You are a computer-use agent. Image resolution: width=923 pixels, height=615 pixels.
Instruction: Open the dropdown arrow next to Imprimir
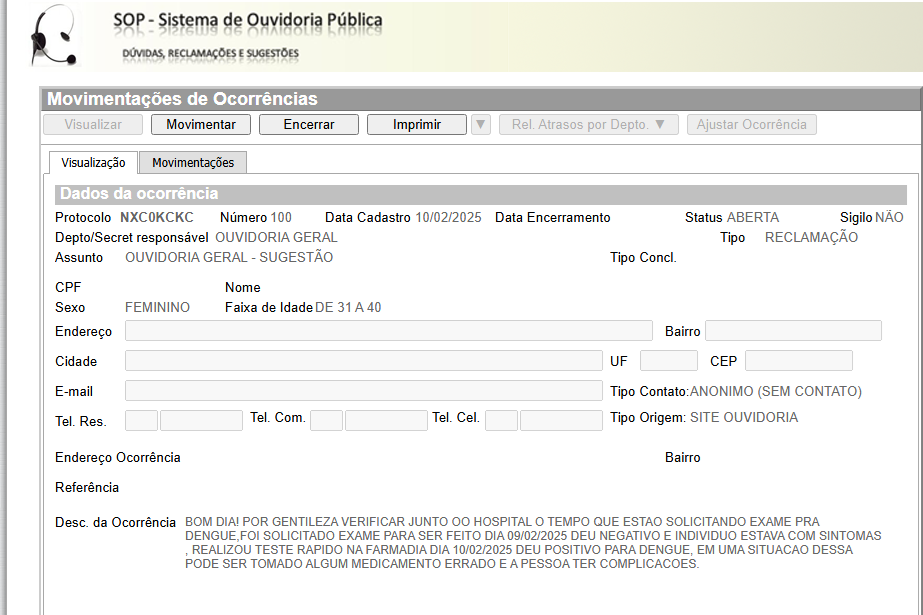click(480, 125)
